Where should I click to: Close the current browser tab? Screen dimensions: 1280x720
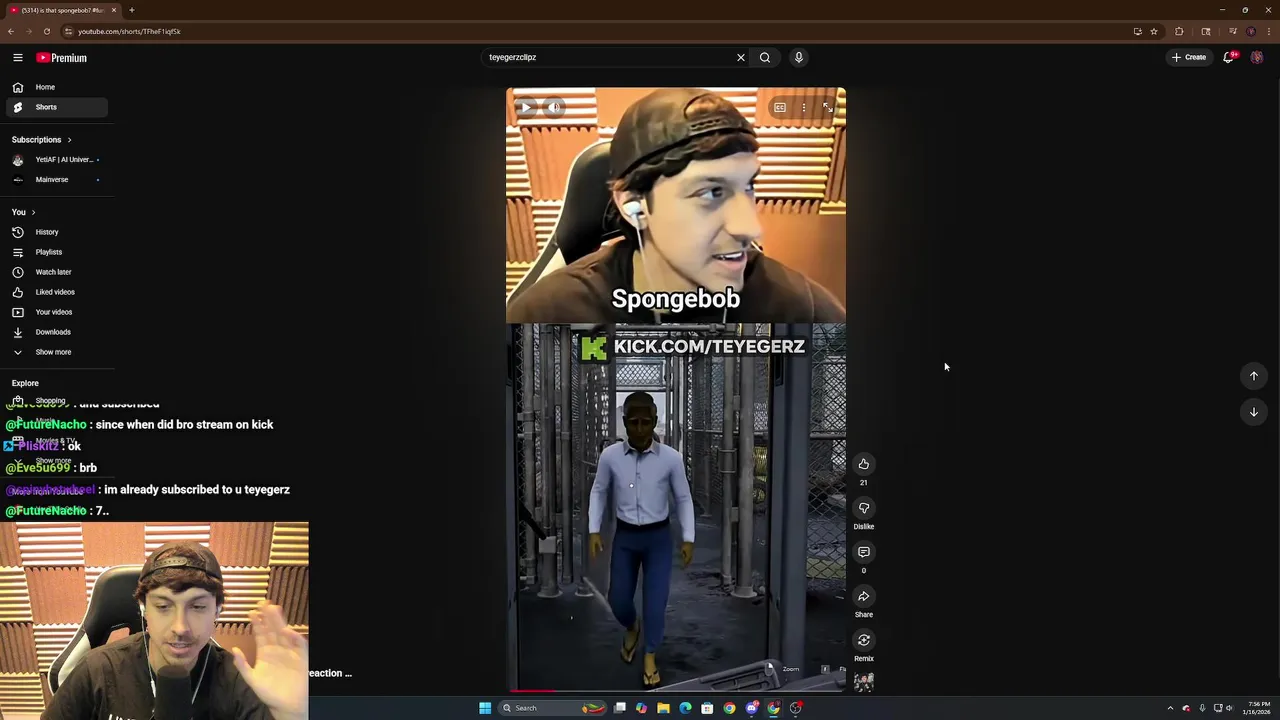[x=114, y=10]
